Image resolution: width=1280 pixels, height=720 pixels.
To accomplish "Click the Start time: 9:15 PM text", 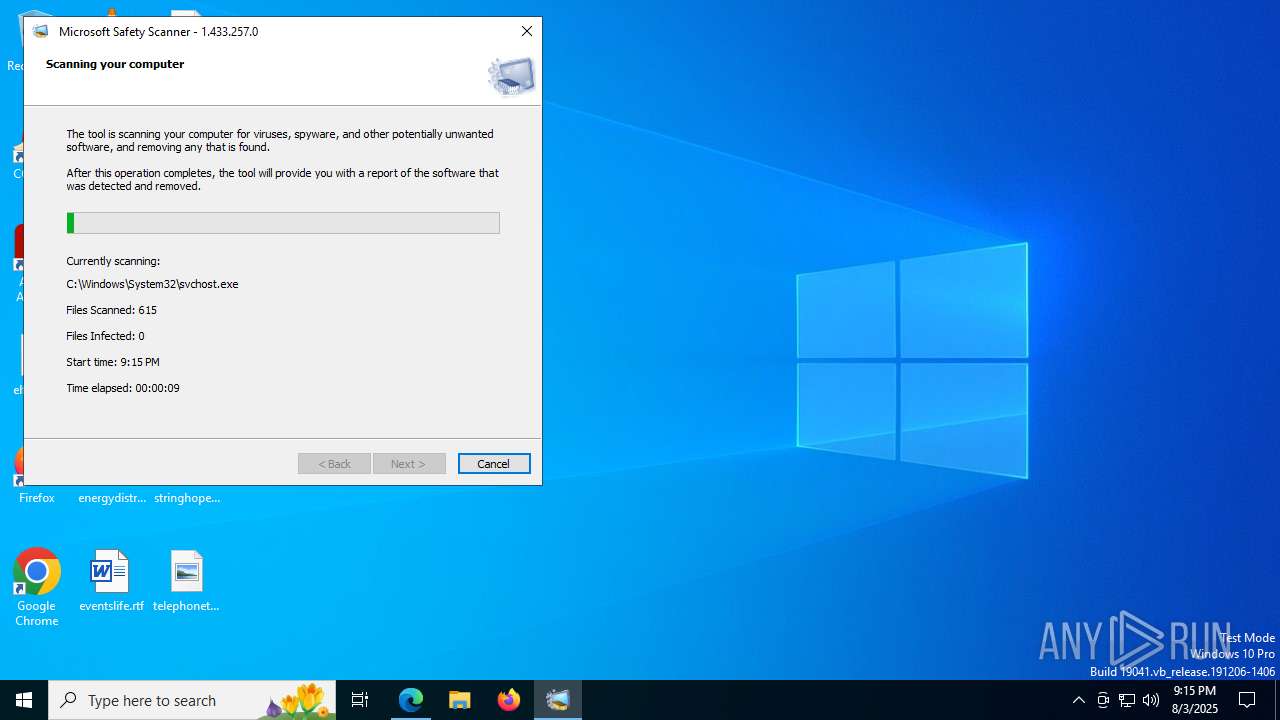I will (113, 362).
